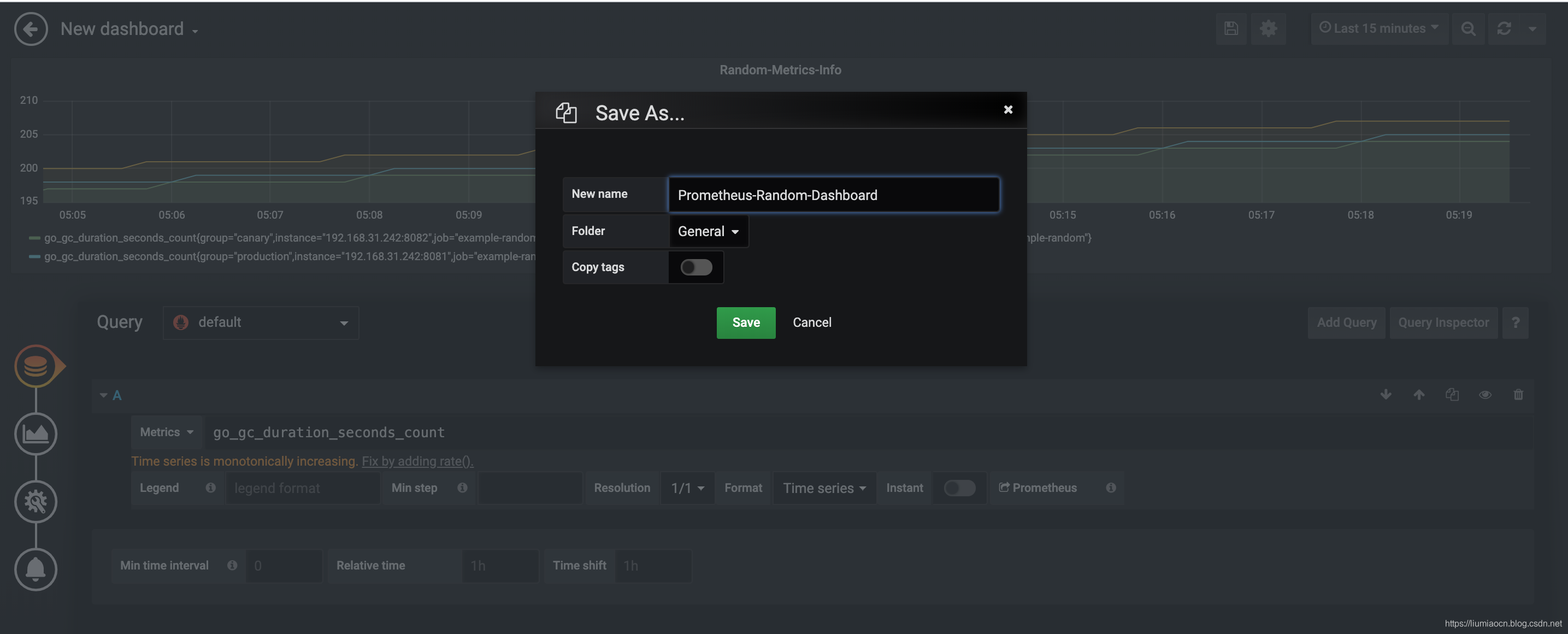Click the back arrow to return to dashboard
Viewport: 1568px width, 634px height.
pos(31,28)
